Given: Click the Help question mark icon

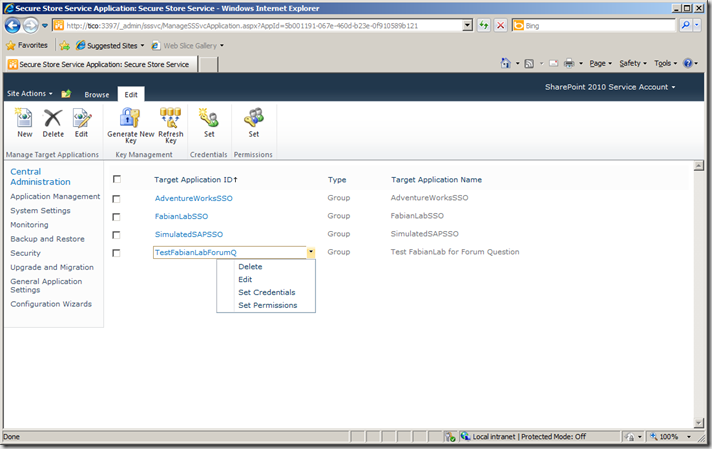Looking at the screenshot, I should pyautogui.click(x=688, y=63).
